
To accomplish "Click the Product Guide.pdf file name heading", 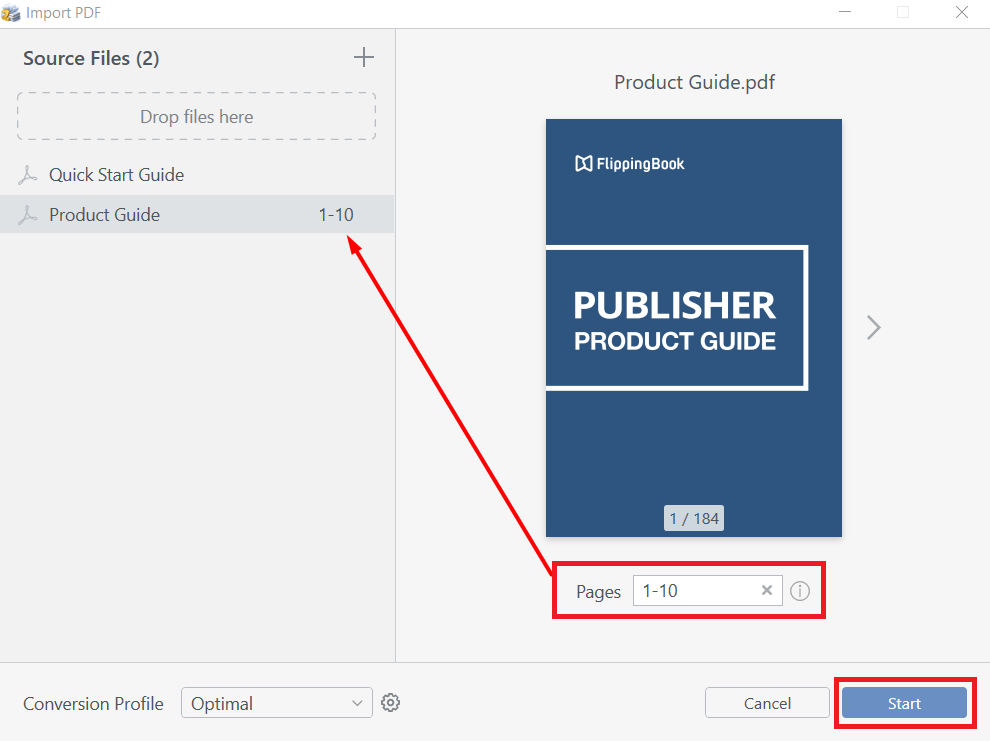I will pyautogui.click(x=695, y=82).
